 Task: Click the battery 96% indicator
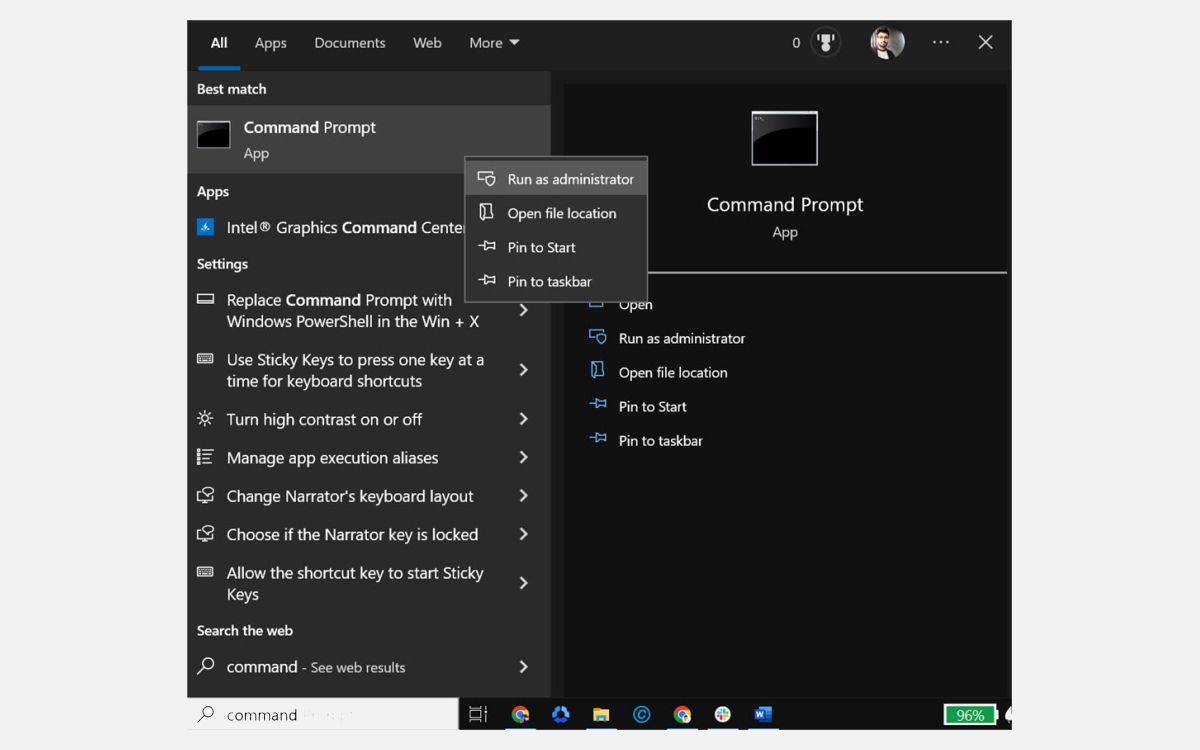pyautogui.click(x=970, y=715)
